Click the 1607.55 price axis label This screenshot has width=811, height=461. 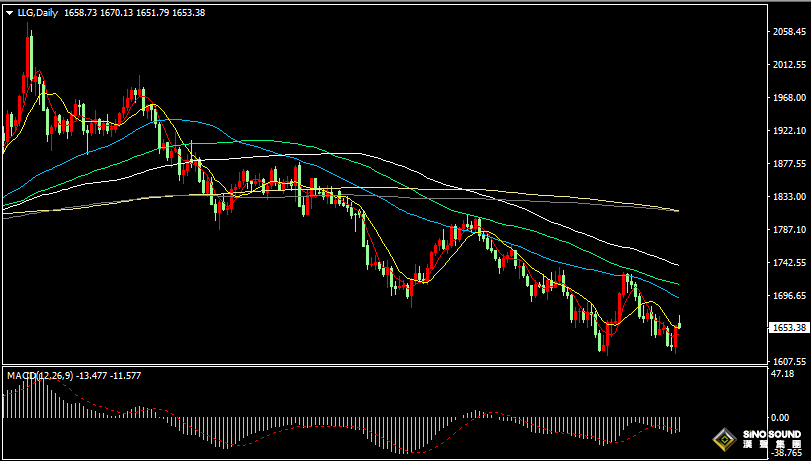[789, 362]
